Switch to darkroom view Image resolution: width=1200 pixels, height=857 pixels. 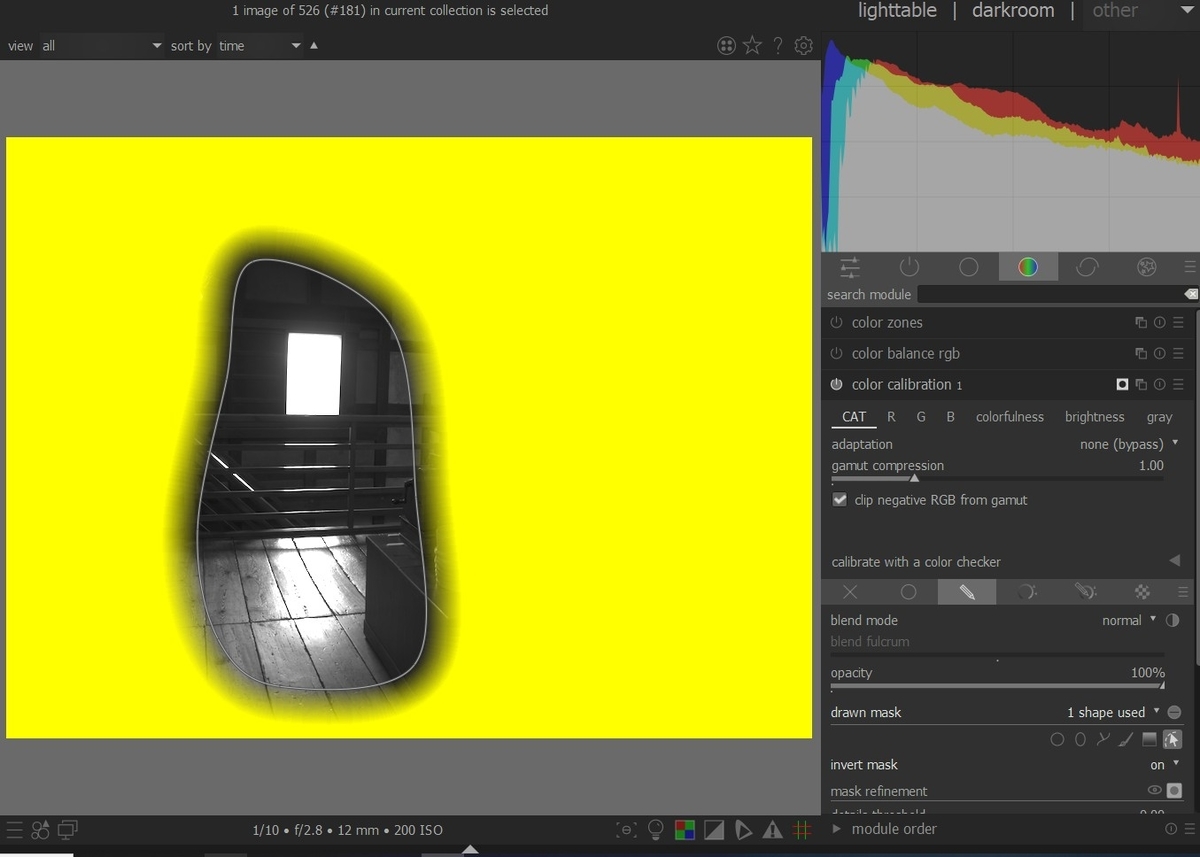pos(1013,11)
